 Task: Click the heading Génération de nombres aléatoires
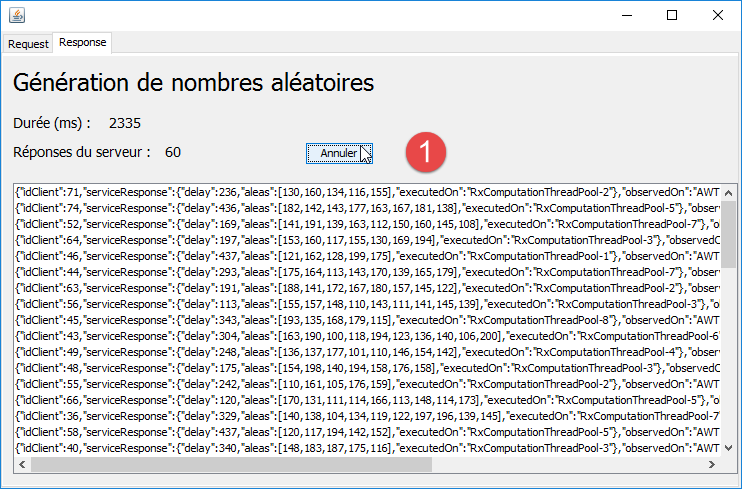click(x=193, y=82)
